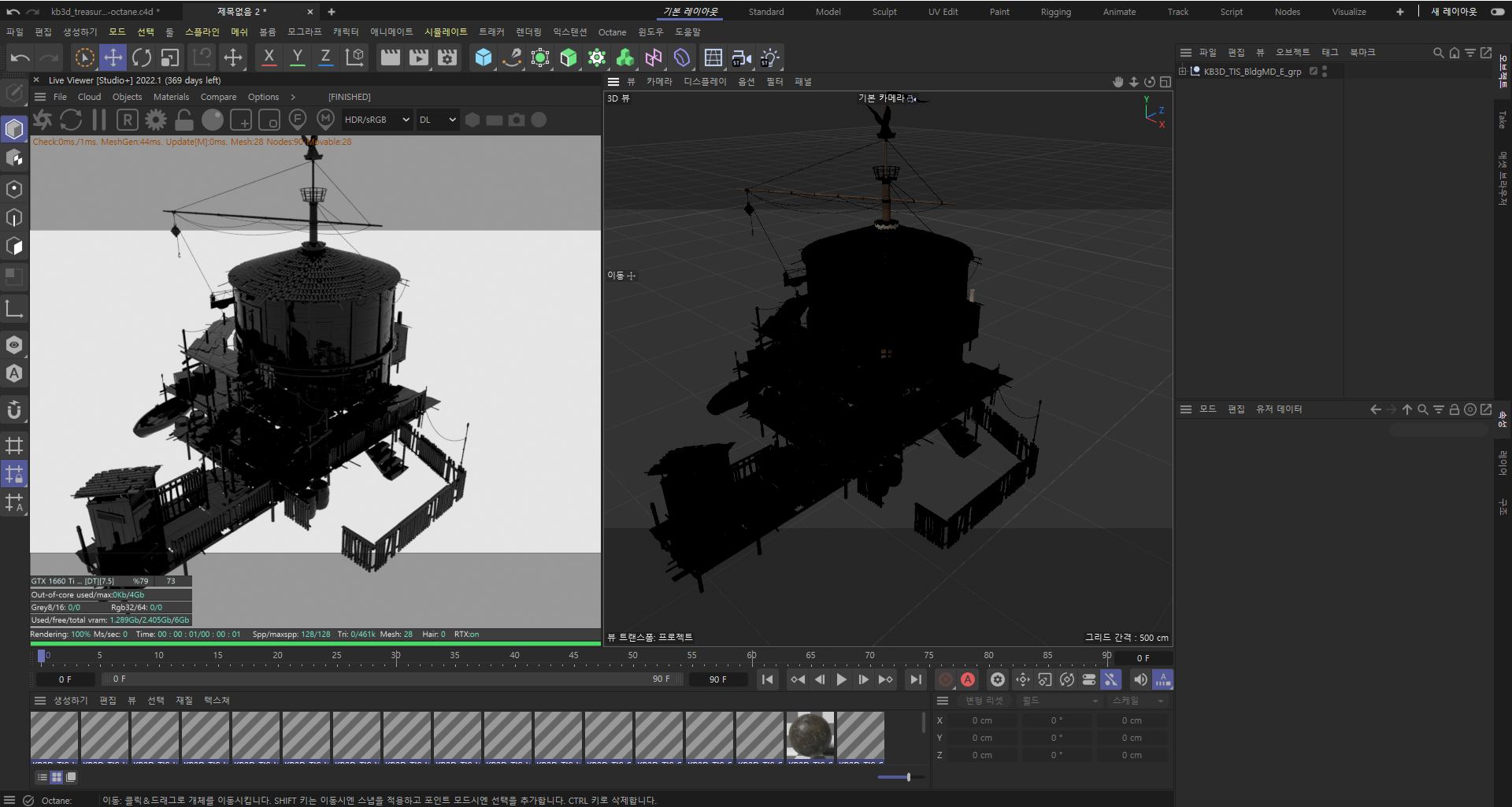1512x807 pixels.
Task: Select the Scale tool
Action: (x=170, y=57)
